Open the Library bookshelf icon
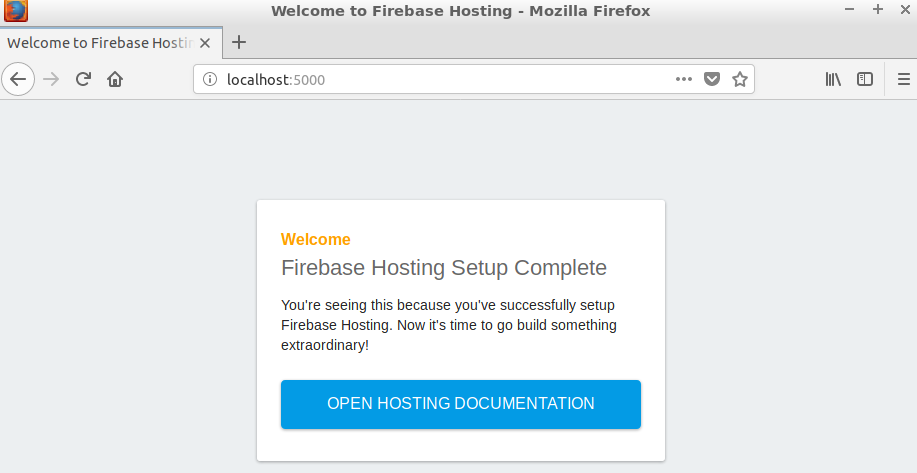Viewport: 917px width, 473px height. click(x=833, y=79)
